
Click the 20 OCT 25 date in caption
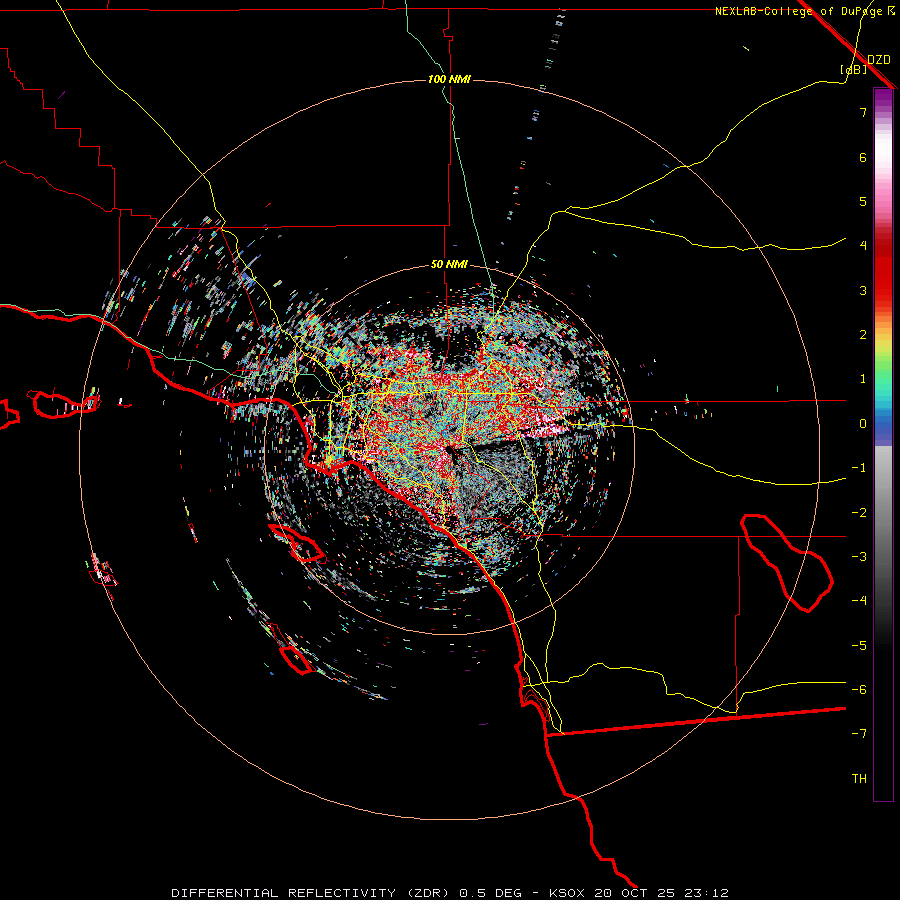pos(638,893)
